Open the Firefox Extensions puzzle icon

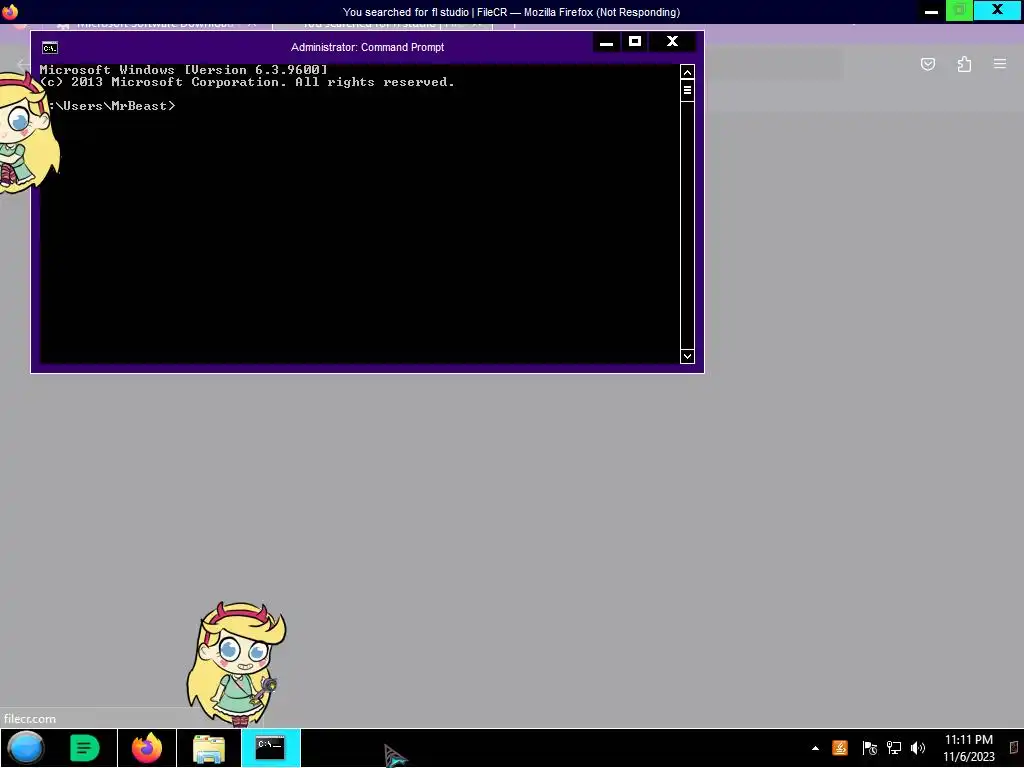[964, 64]
